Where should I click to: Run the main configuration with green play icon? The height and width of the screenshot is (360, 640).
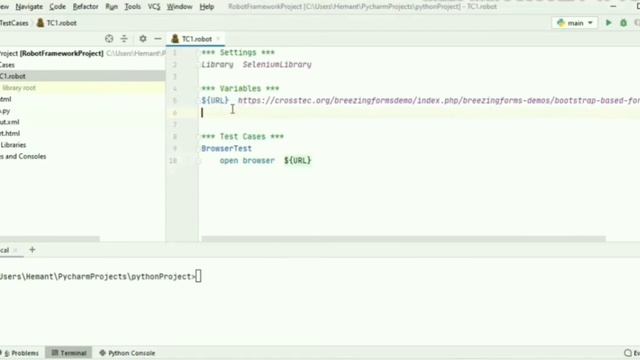coord(608,23)
